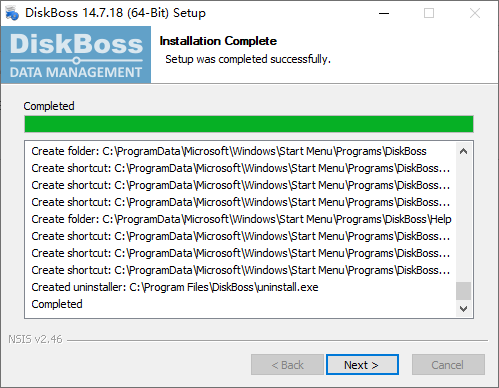Click the log scrollbar down arrow
499x388 pixels.
[463, 309]
